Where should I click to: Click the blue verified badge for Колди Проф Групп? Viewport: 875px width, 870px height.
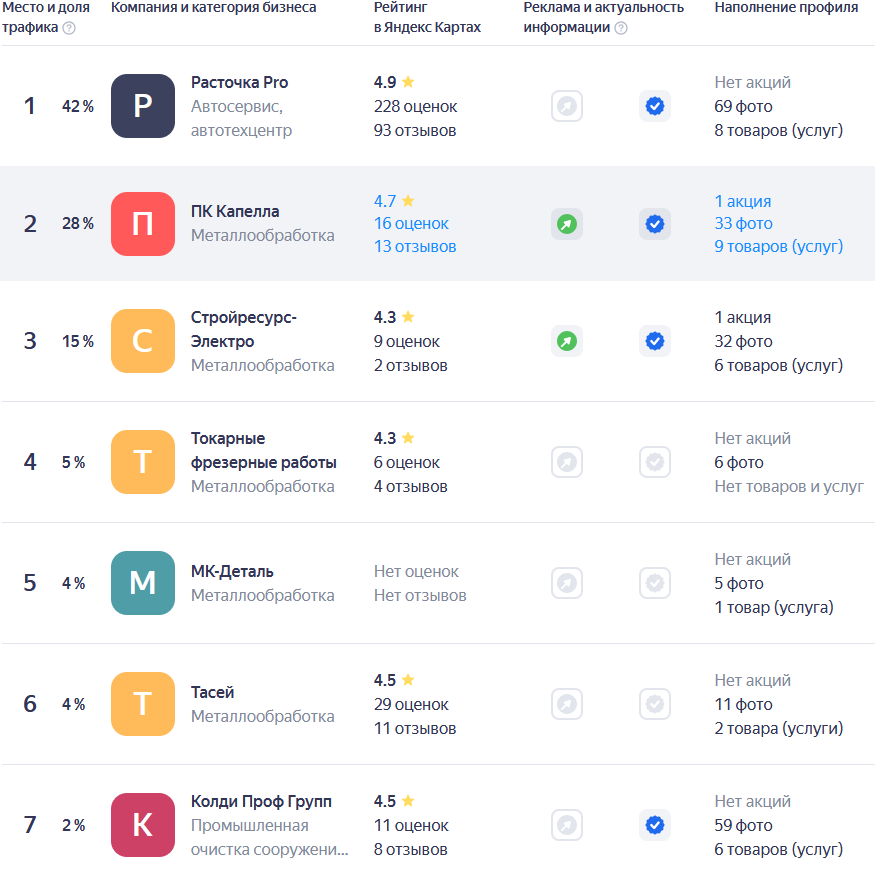pos(655,825)
